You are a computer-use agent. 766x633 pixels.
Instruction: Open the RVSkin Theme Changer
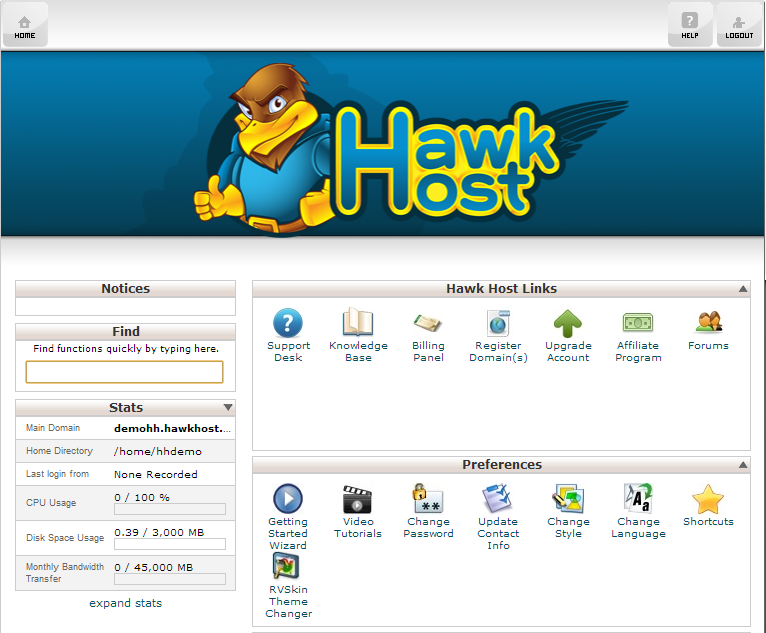288,567
